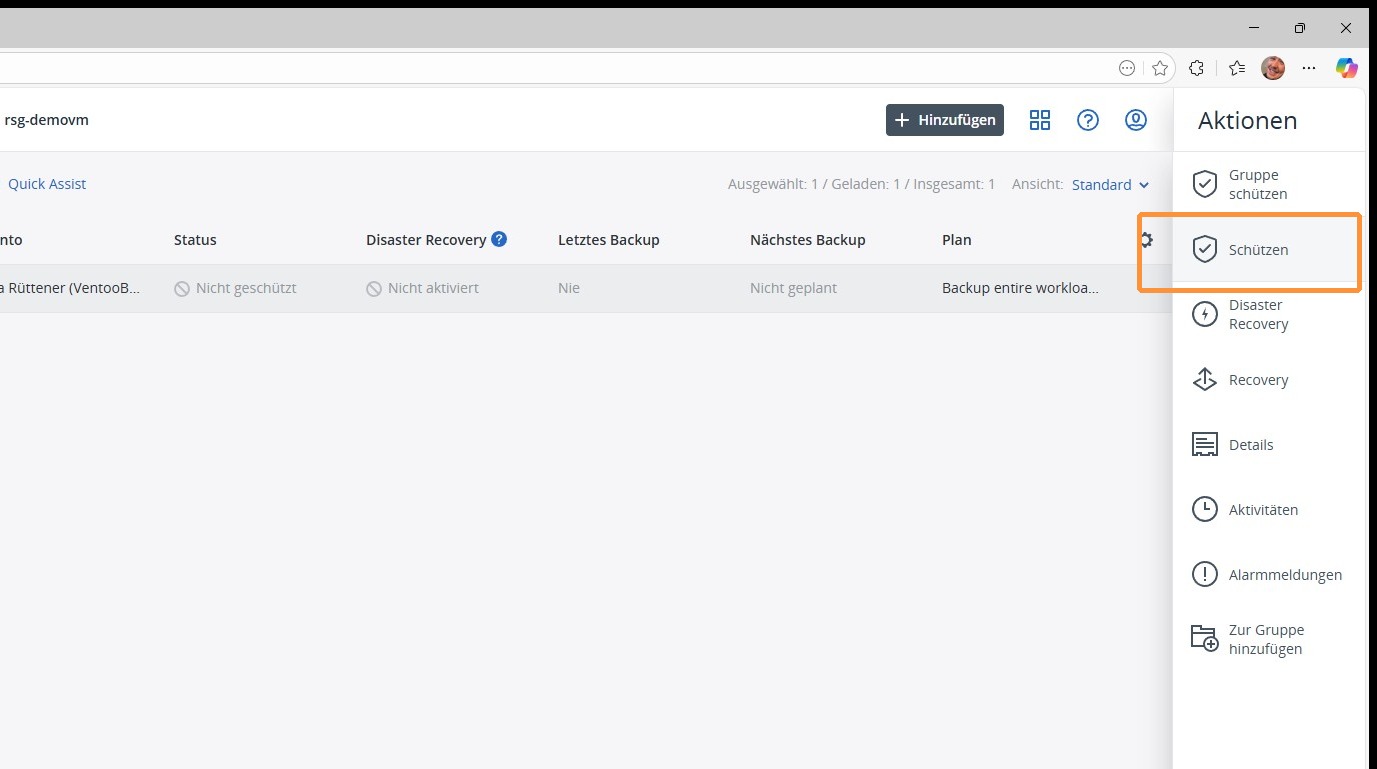Click the Details list icon
This screenshot has width=1377, height=769.
(x=1205, y=445)
